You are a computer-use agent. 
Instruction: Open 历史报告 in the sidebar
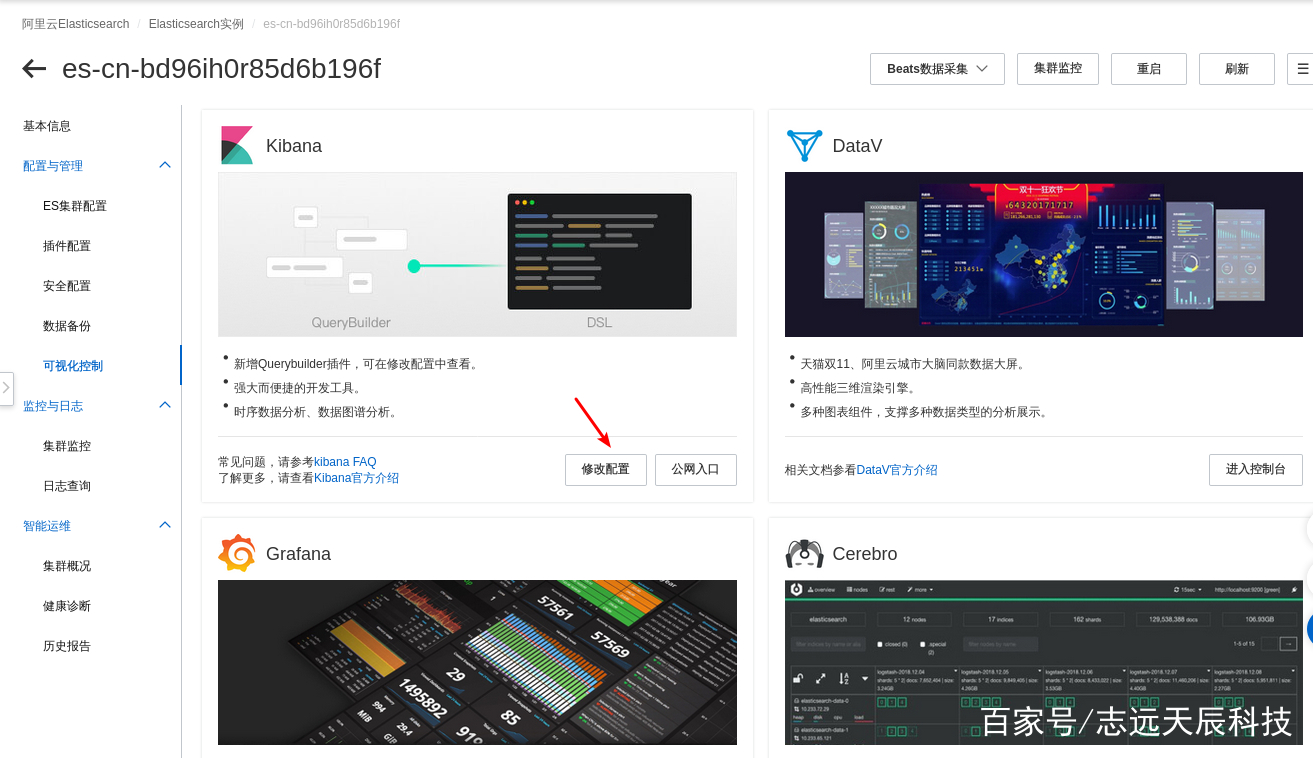[x=67, y=646]
